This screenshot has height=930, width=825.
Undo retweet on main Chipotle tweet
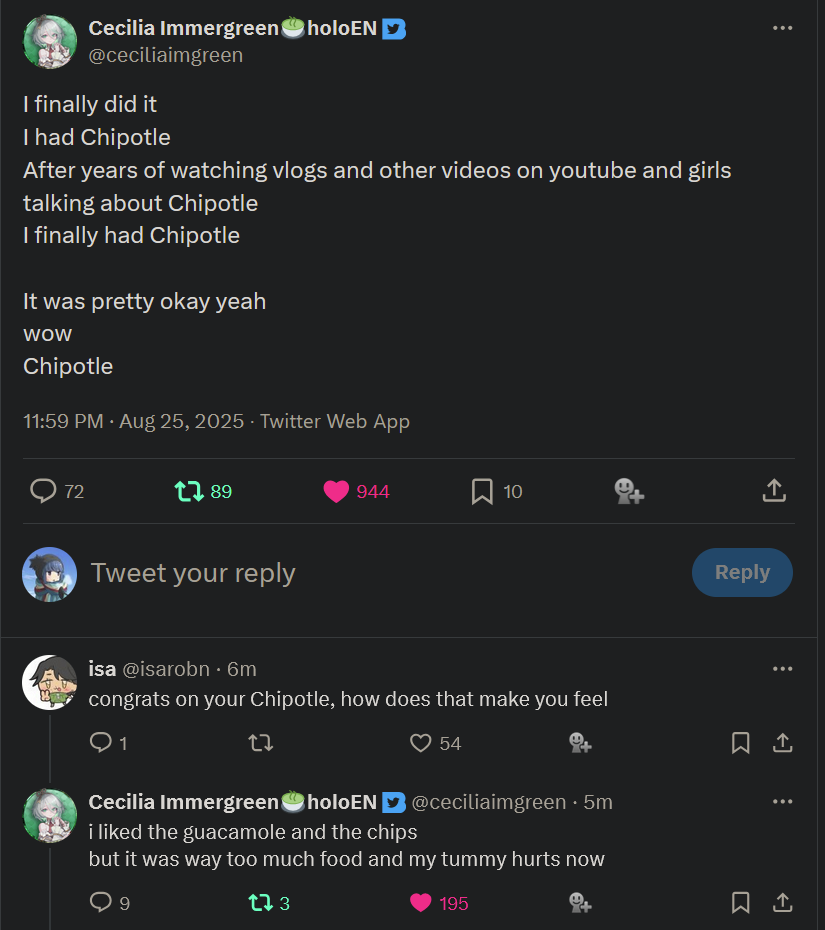click(189, 491)
